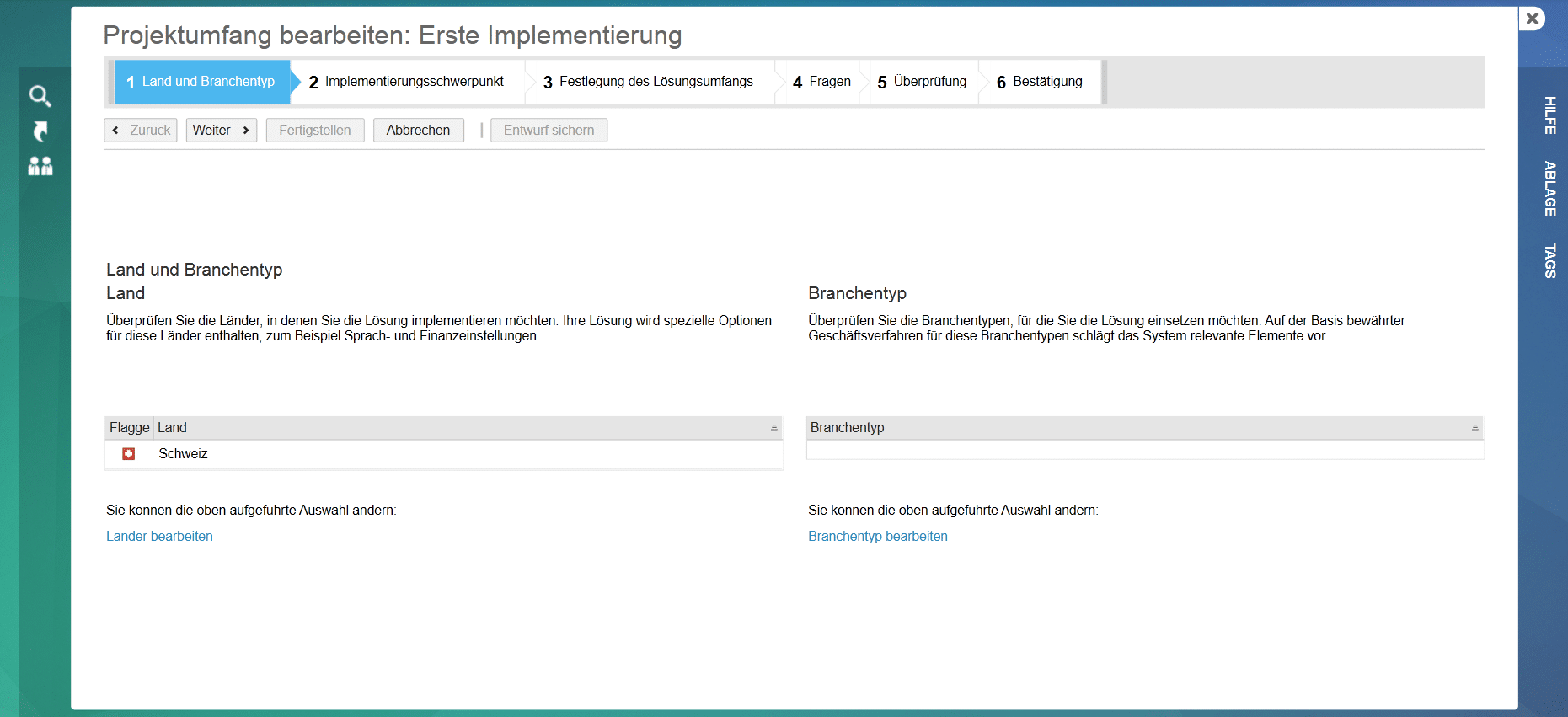Open the Länder bearbeiten link

pyautogui.click(x=159, y=537)
